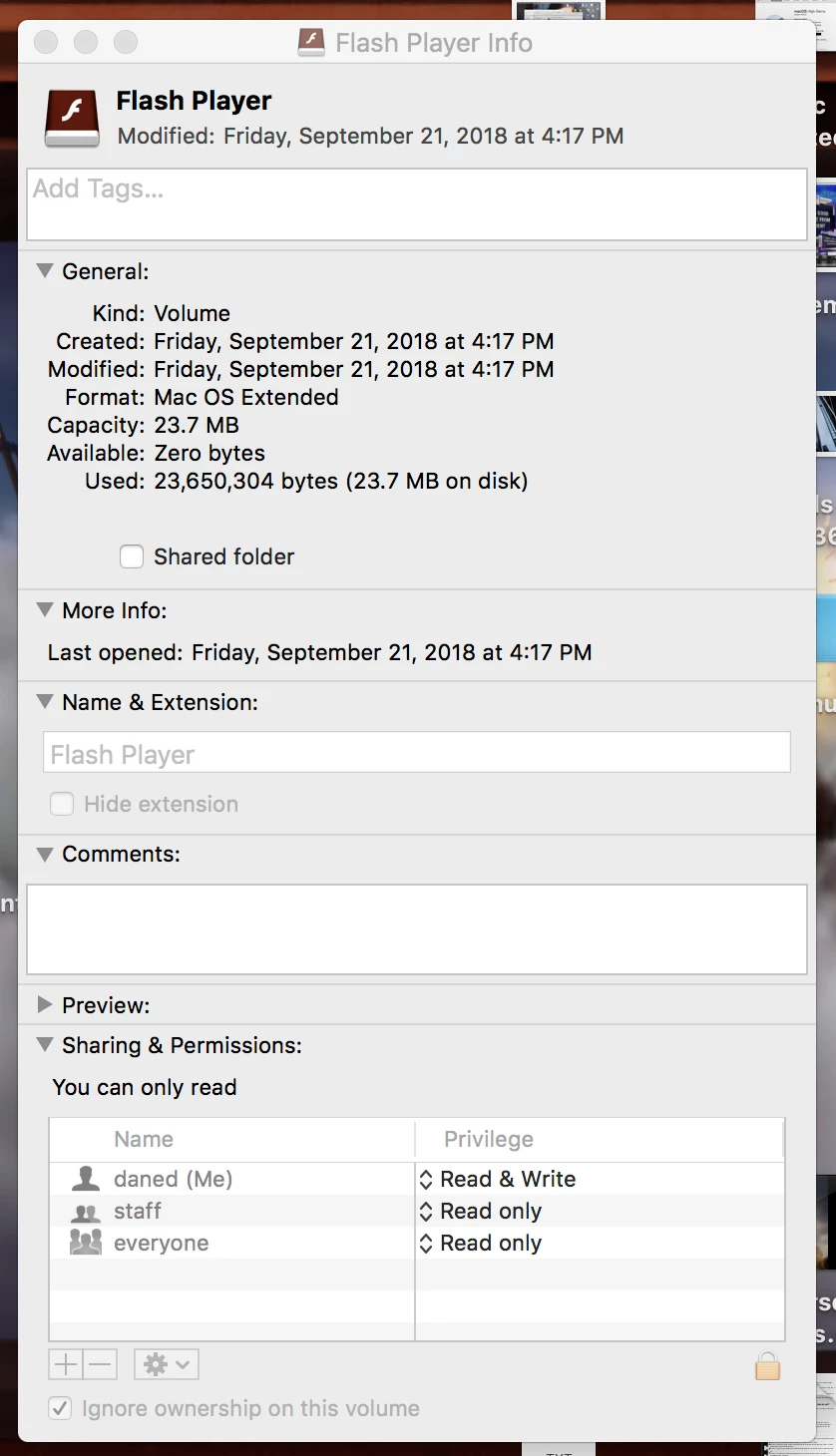Add a user with the plus button
This screenshot has height=1456, width=836.
tap(66, 1364)
